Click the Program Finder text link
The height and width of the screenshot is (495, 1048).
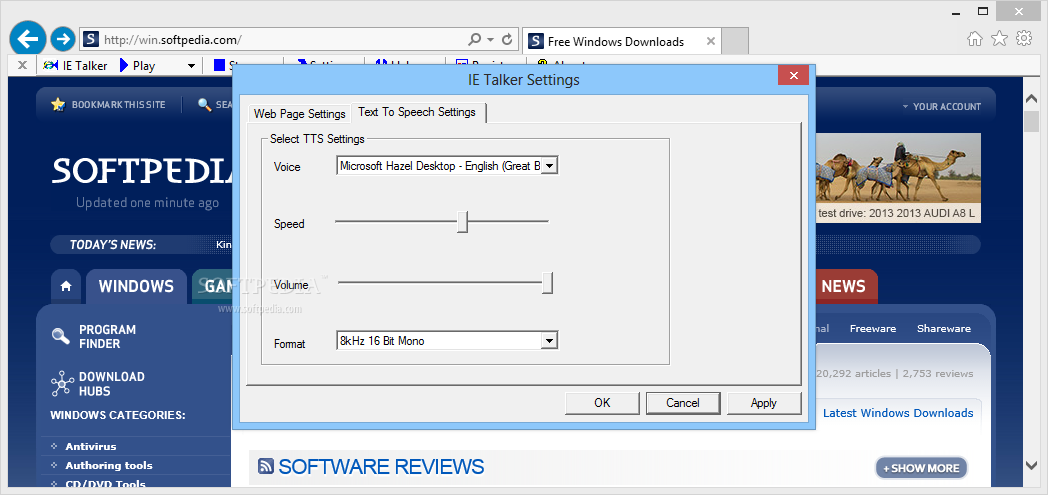click(108, 337)
